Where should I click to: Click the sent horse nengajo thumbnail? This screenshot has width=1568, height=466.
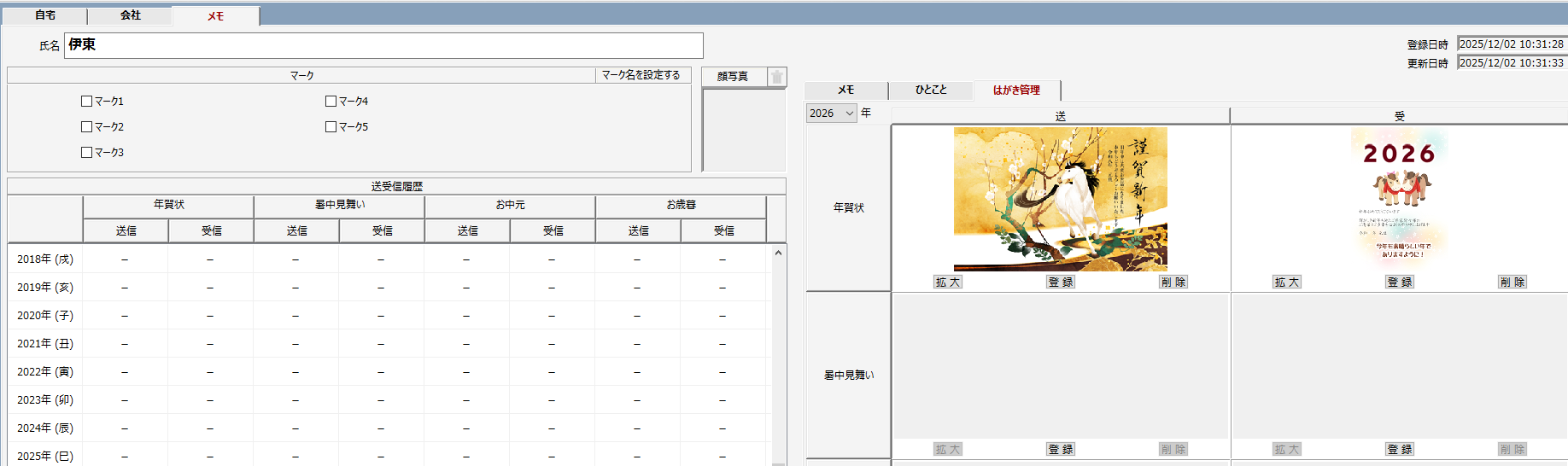click(1060, 199)
